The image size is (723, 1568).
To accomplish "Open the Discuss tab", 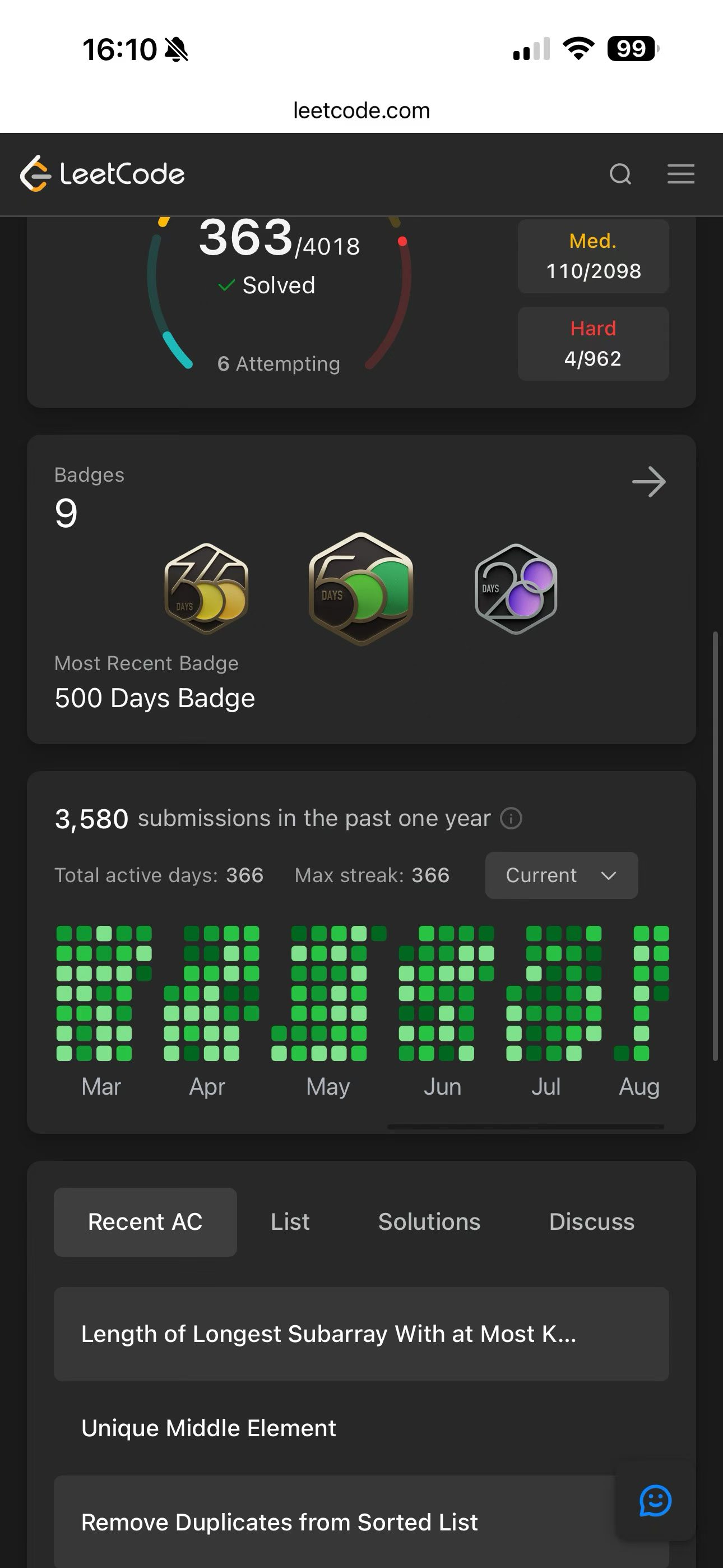I will pyautogui.click(x=591, y=1221).
